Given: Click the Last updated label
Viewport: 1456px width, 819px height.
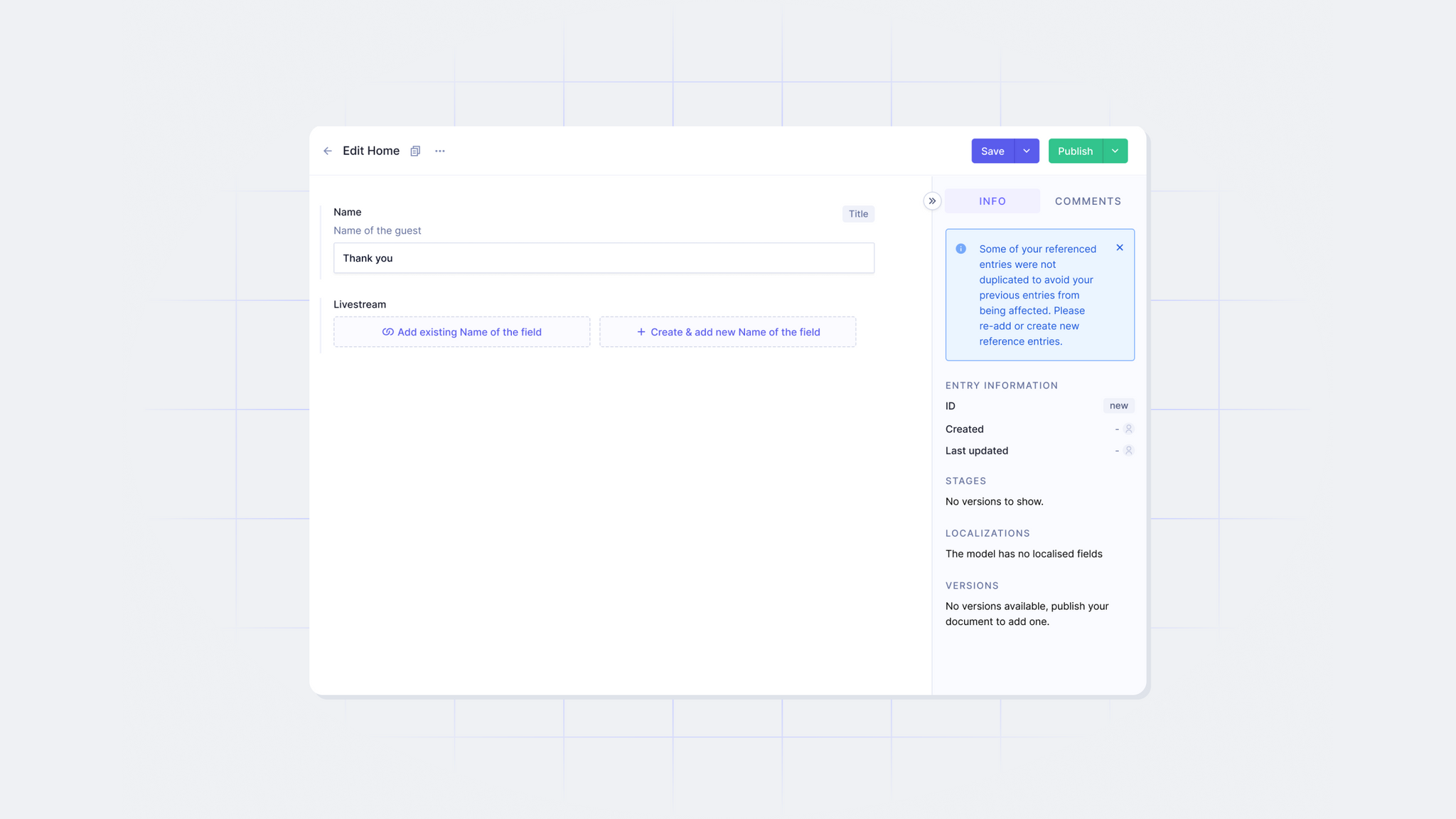Looking at the screenshot, I should pos(977,451).
